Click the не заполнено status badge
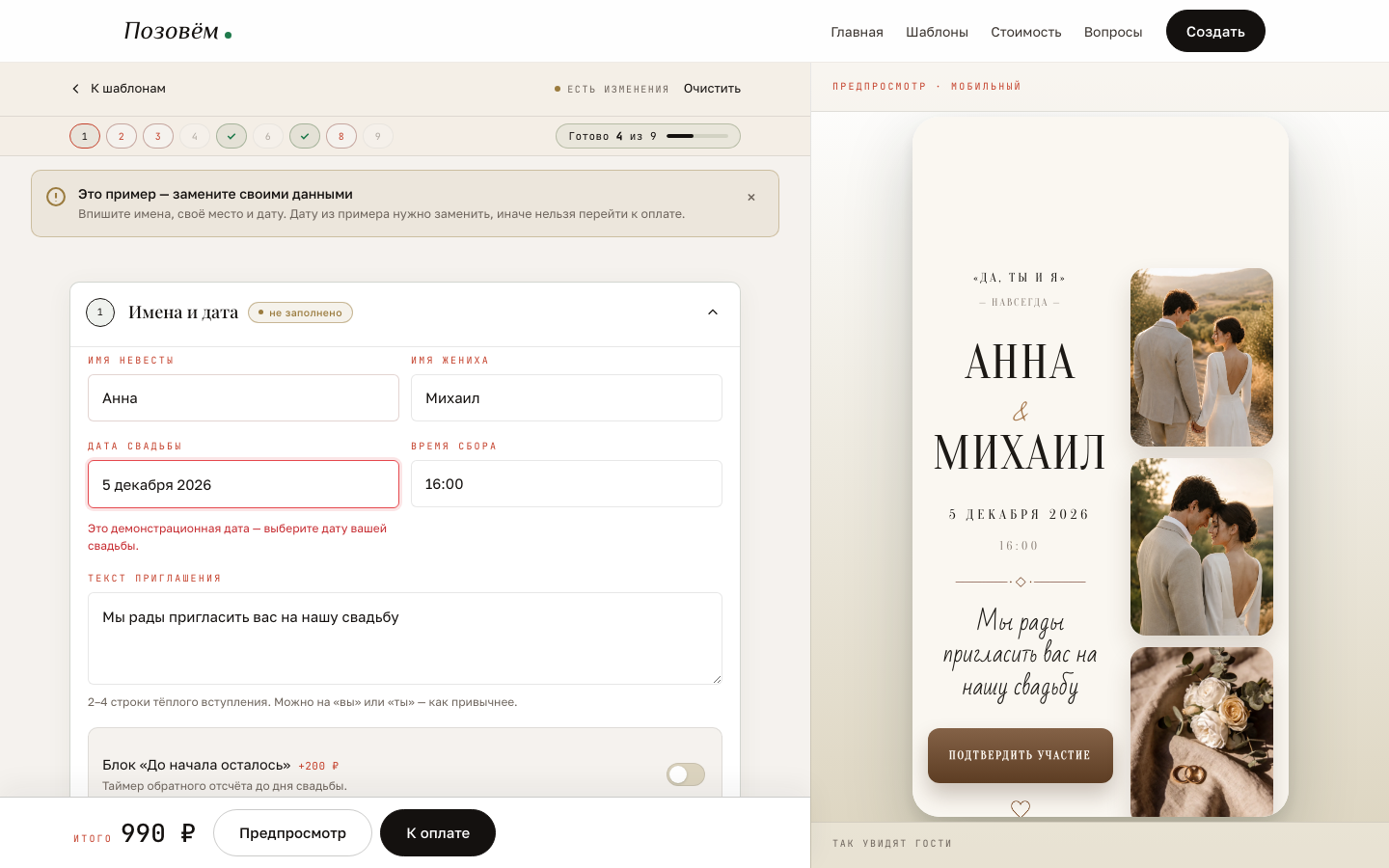 tap(300, 312)
